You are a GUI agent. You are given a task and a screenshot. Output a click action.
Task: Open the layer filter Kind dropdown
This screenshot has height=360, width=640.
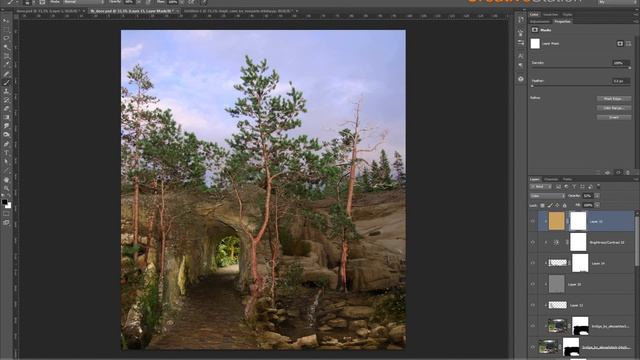click(x=541, y=187)
